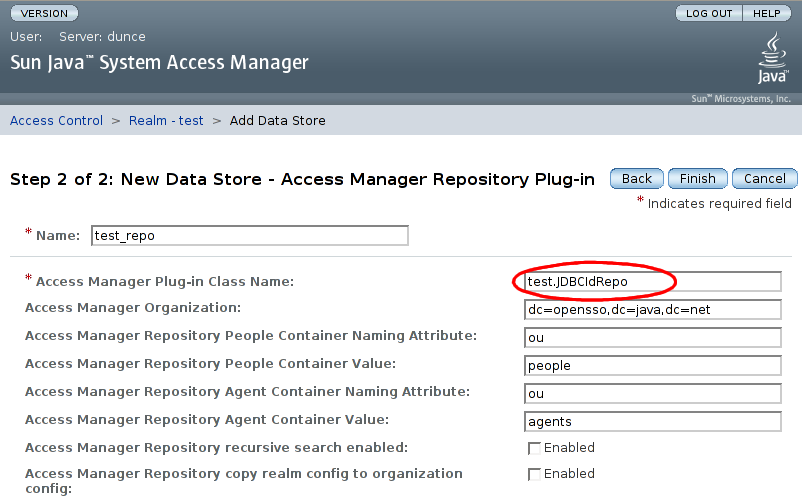Cancel the new data store wizard

[x=765, y=178]
